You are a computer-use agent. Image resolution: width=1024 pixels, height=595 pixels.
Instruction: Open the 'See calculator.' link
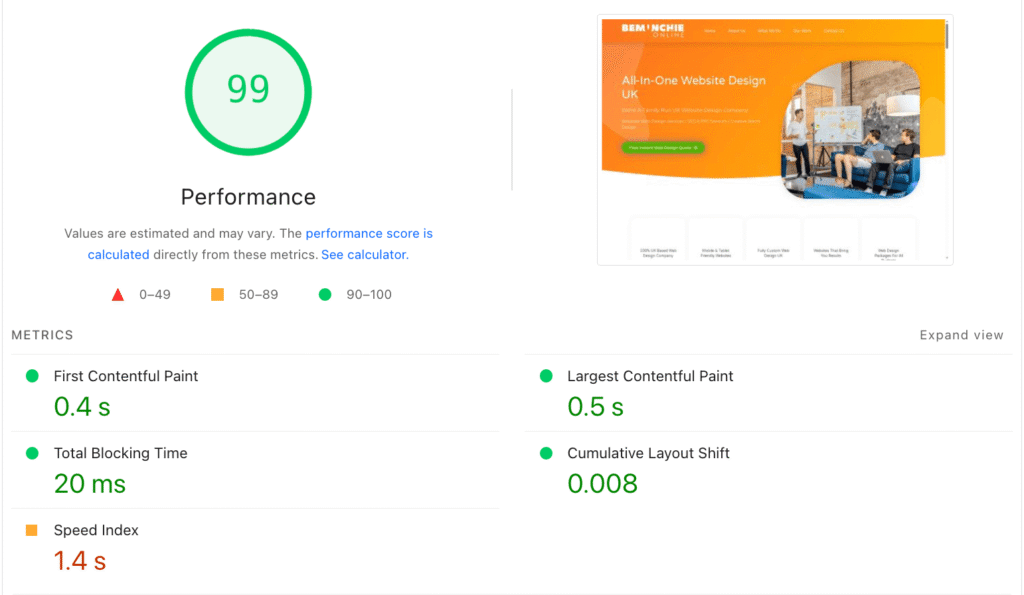coord(365,255)
